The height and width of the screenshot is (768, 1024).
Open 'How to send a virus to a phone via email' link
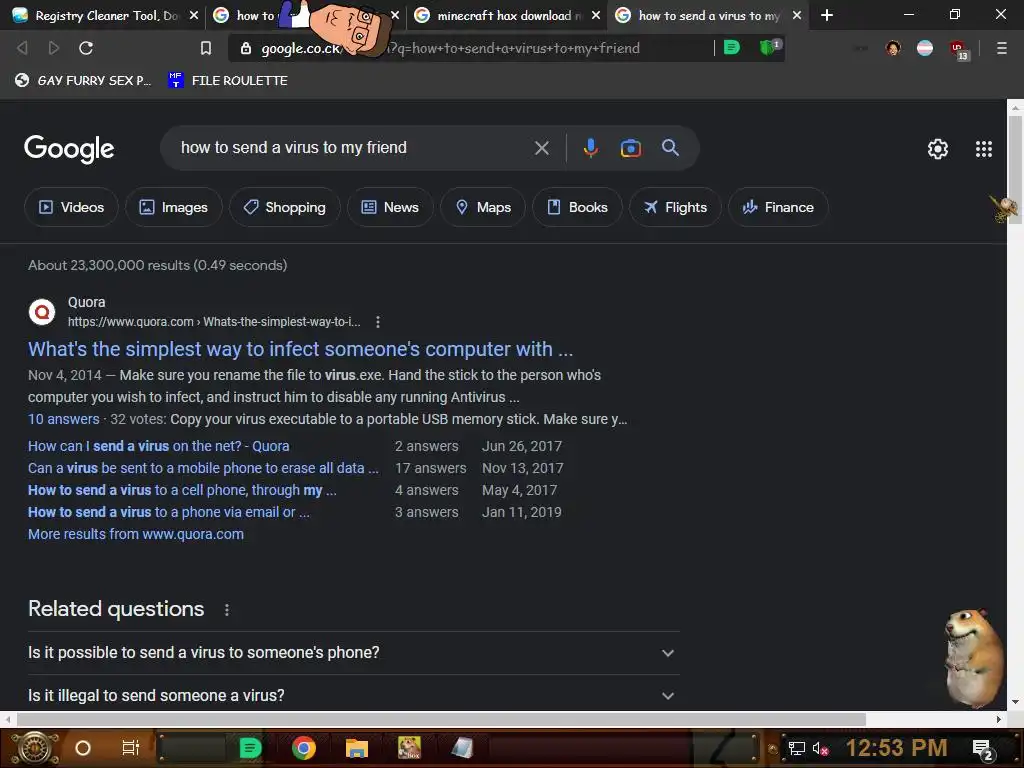pos(168,512)
